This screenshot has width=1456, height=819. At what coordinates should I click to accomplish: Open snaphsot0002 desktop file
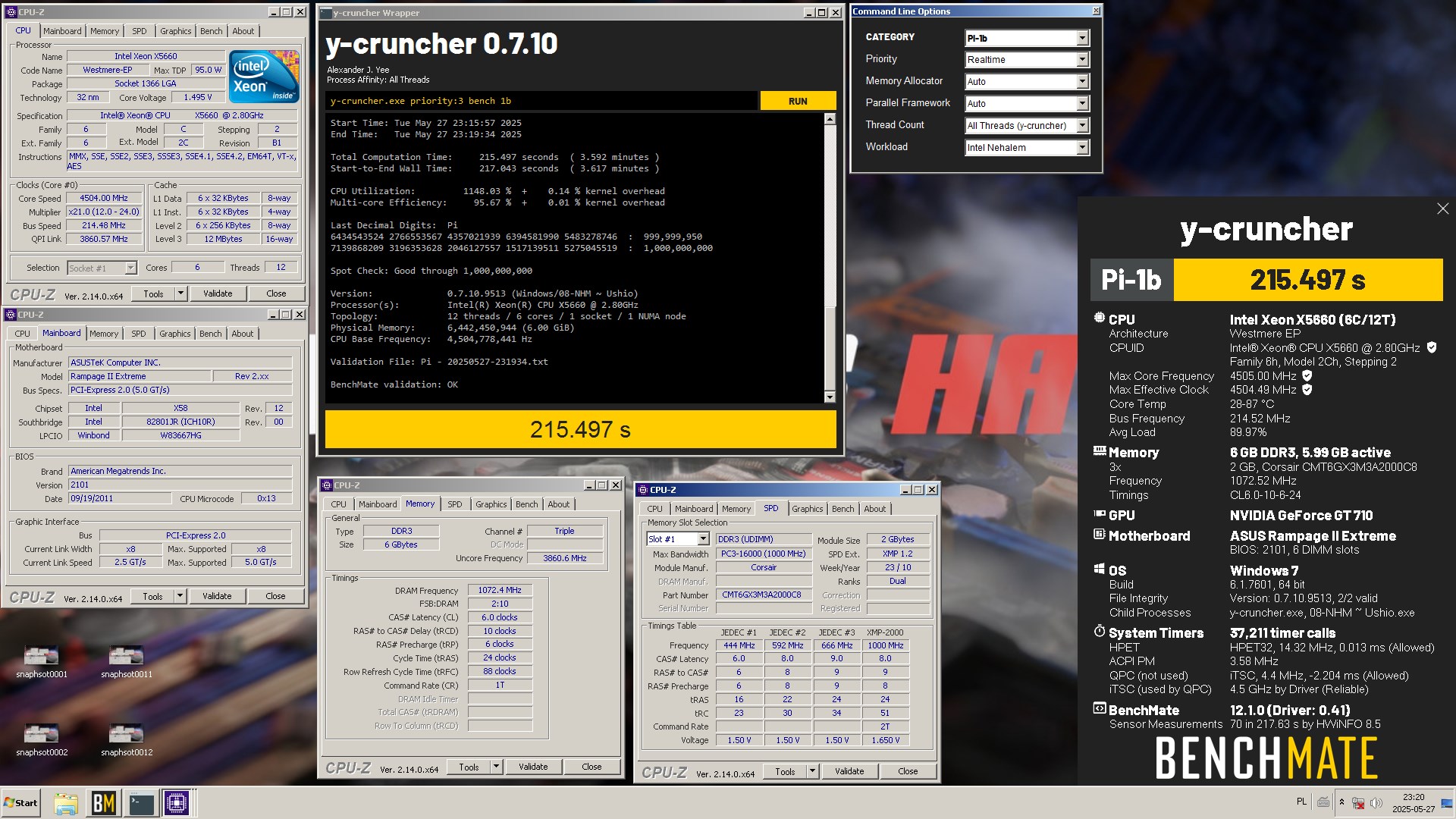tap(42, 739)
